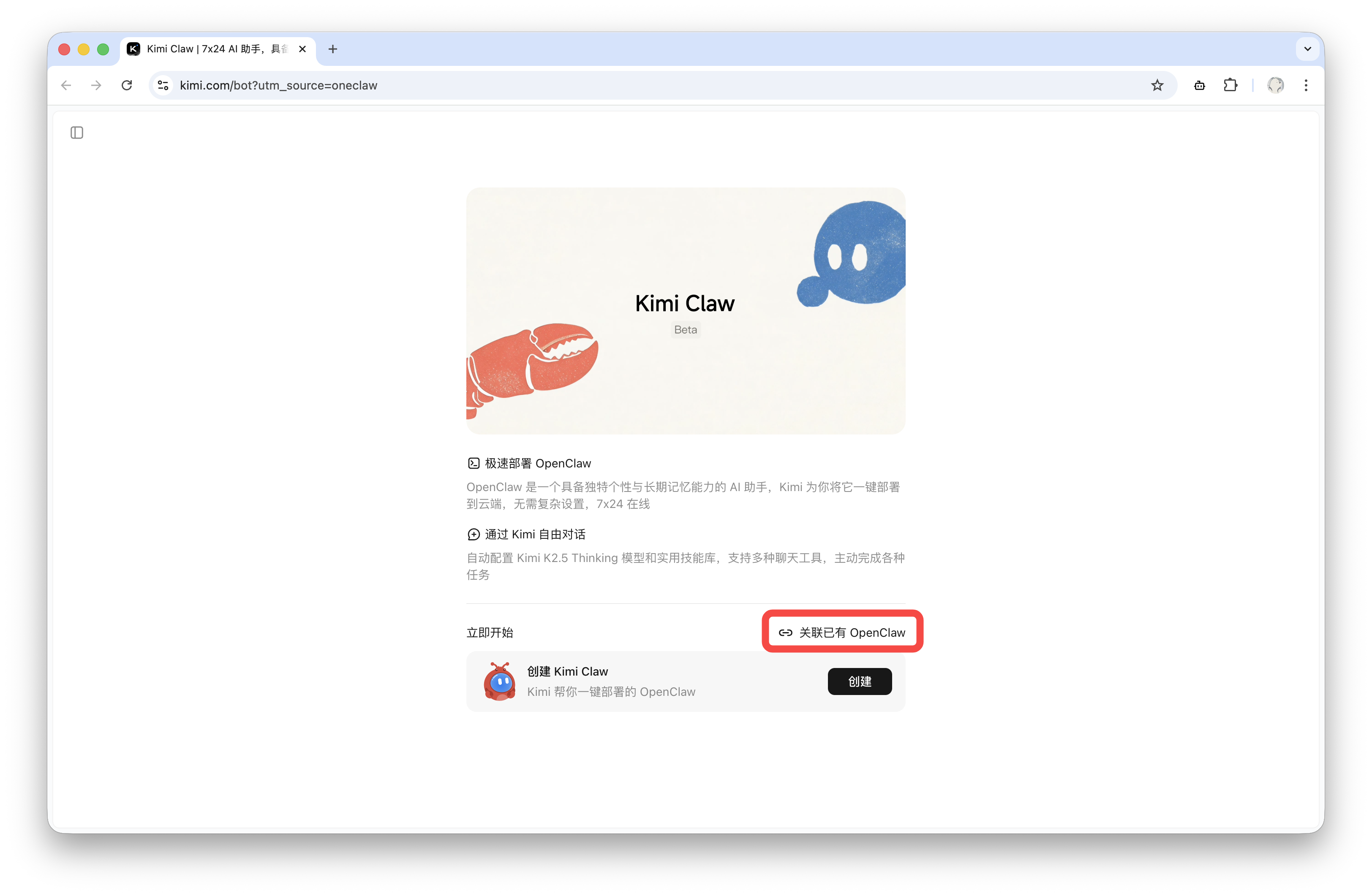The image size is (1372, 896).
Task: Reload the current page
Action: coord(128,85)
